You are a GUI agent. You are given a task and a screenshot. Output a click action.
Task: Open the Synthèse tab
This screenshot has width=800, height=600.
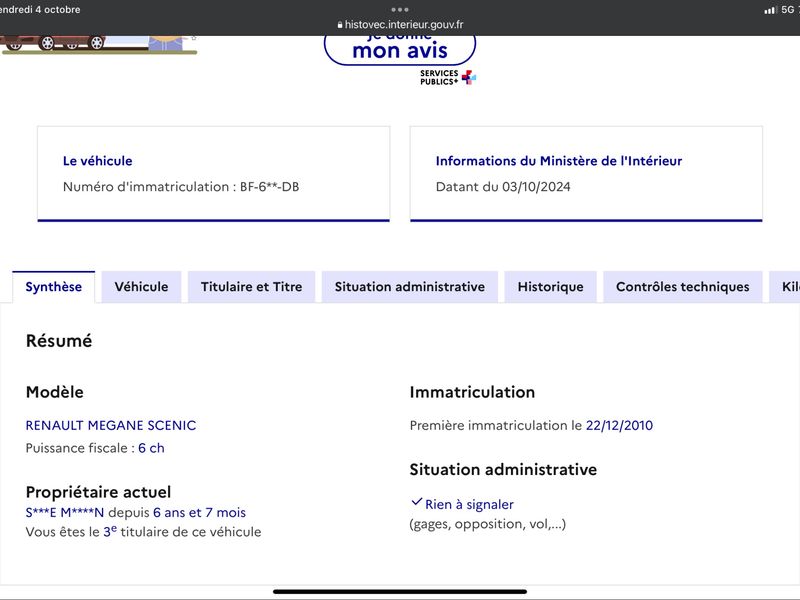[x=54, y=287]
